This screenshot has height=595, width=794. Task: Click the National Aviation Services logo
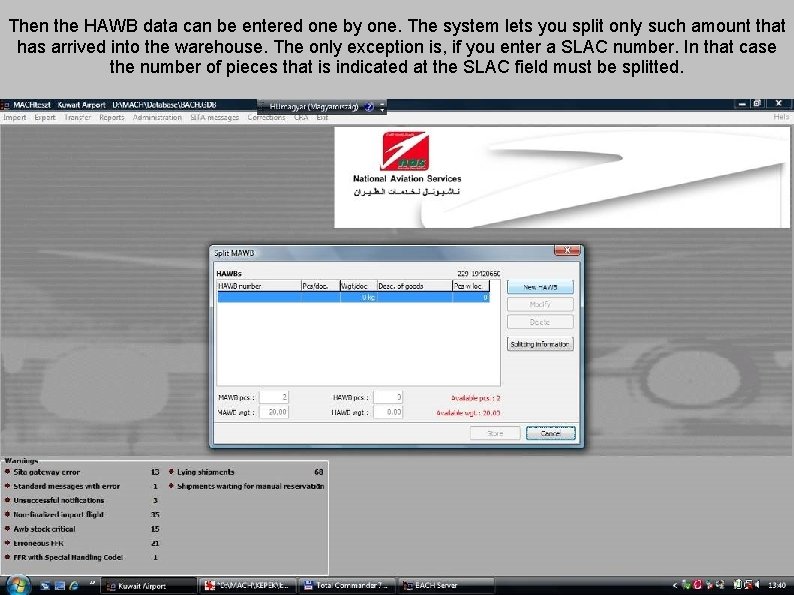coord(407,164)
